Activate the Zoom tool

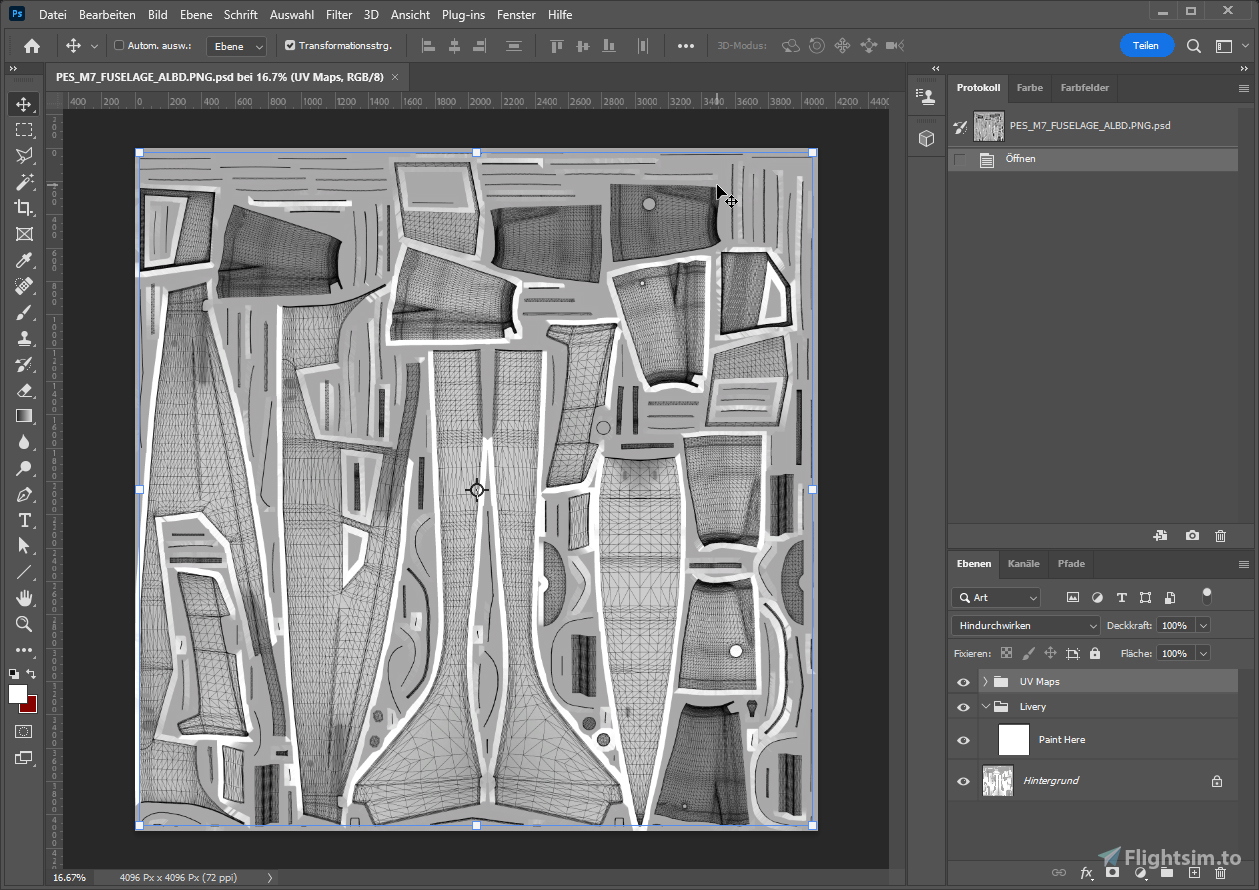[24, 624]
